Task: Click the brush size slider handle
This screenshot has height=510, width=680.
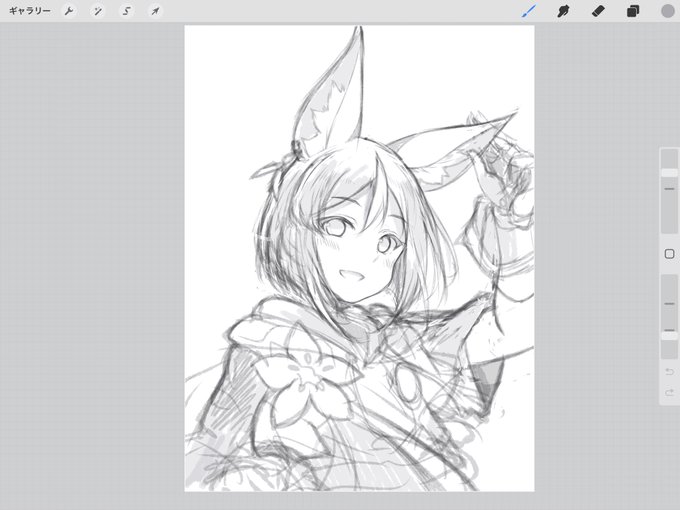Action: tap(669, 173)
